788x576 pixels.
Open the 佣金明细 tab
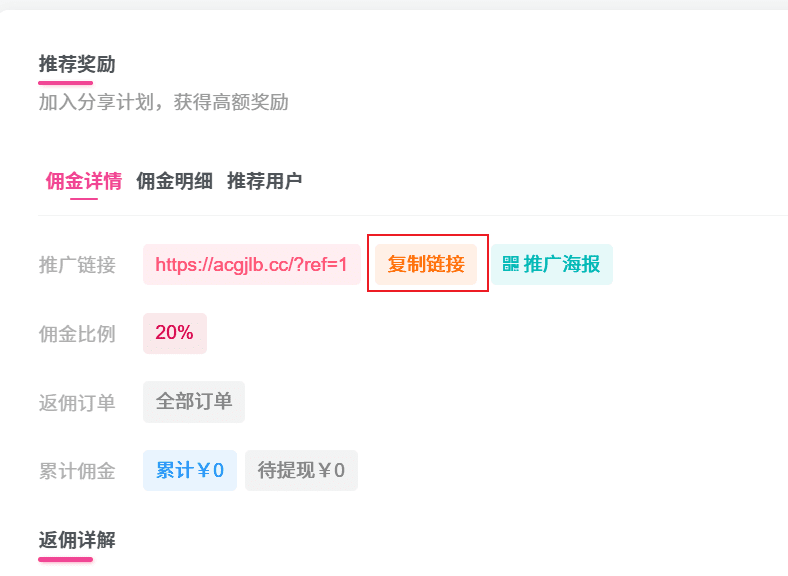click(174, 181)
